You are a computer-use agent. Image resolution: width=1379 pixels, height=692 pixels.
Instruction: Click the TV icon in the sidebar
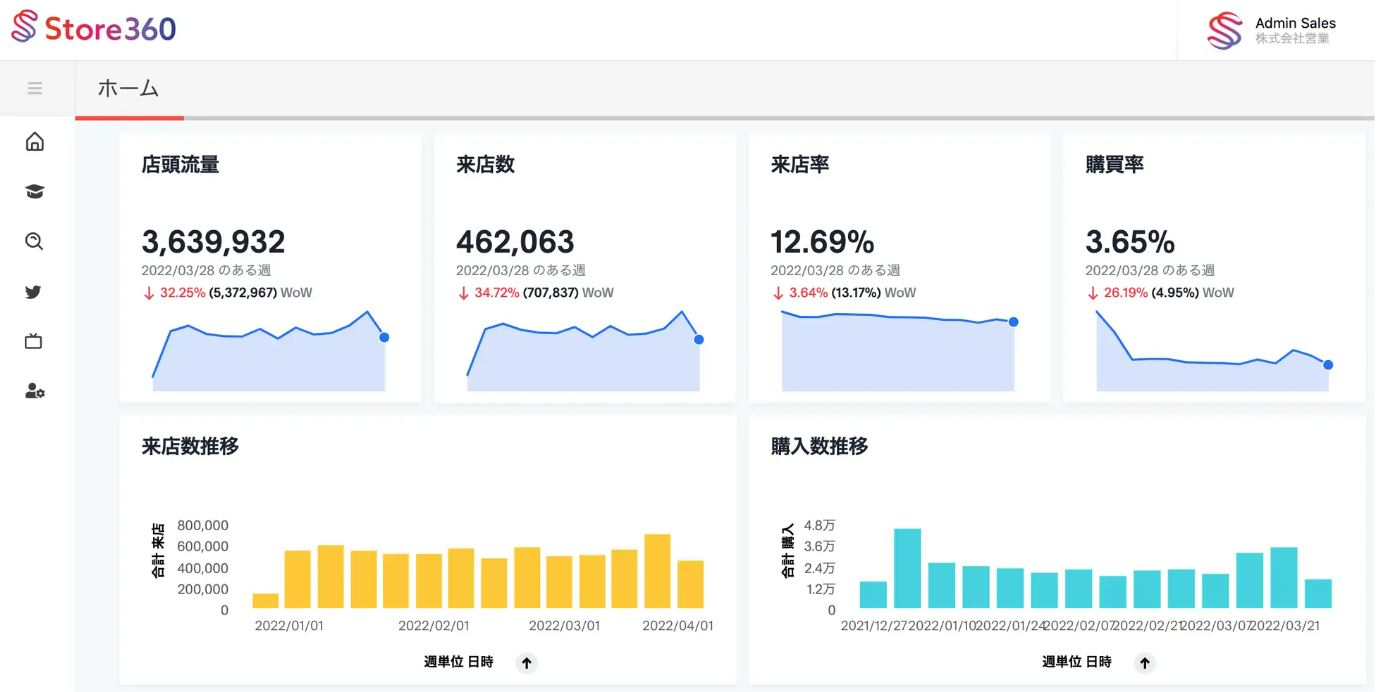[x=34, y=341]
